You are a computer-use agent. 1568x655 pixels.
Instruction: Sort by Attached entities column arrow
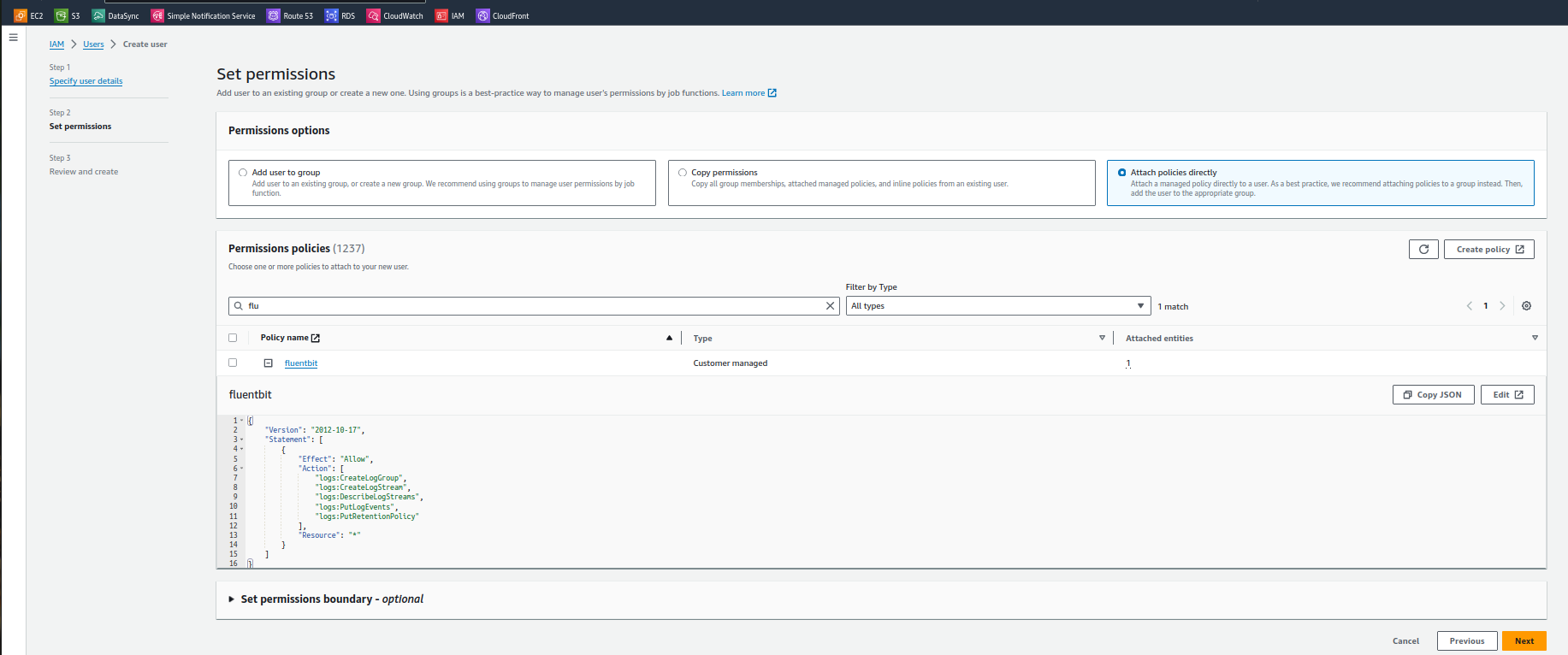point(1535,338)
